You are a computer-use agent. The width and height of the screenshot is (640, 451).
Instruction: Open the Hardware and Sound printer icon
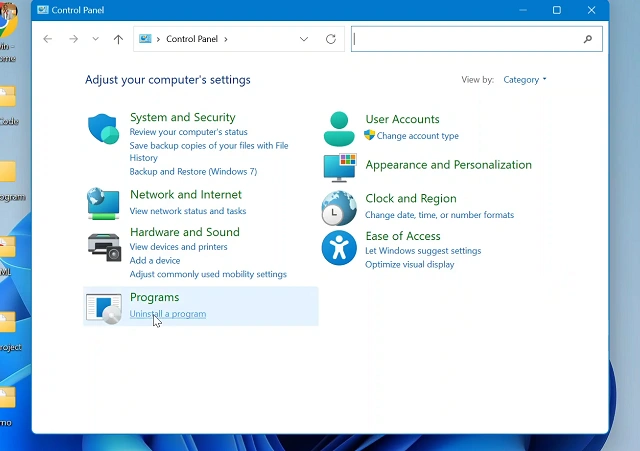[x=104, y=247]
